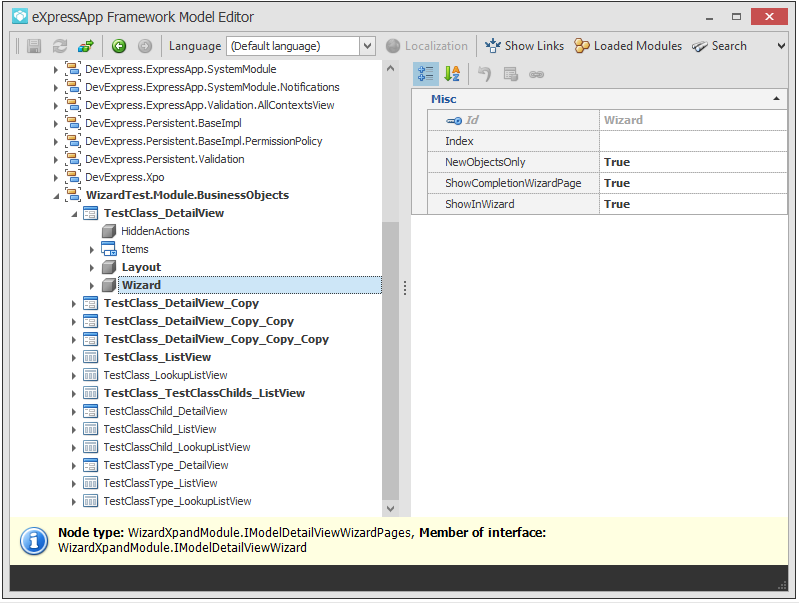Screen dimensions: 799x603
Task: Click the tree scrollbar up arrow
Action: tap(390, 68)
